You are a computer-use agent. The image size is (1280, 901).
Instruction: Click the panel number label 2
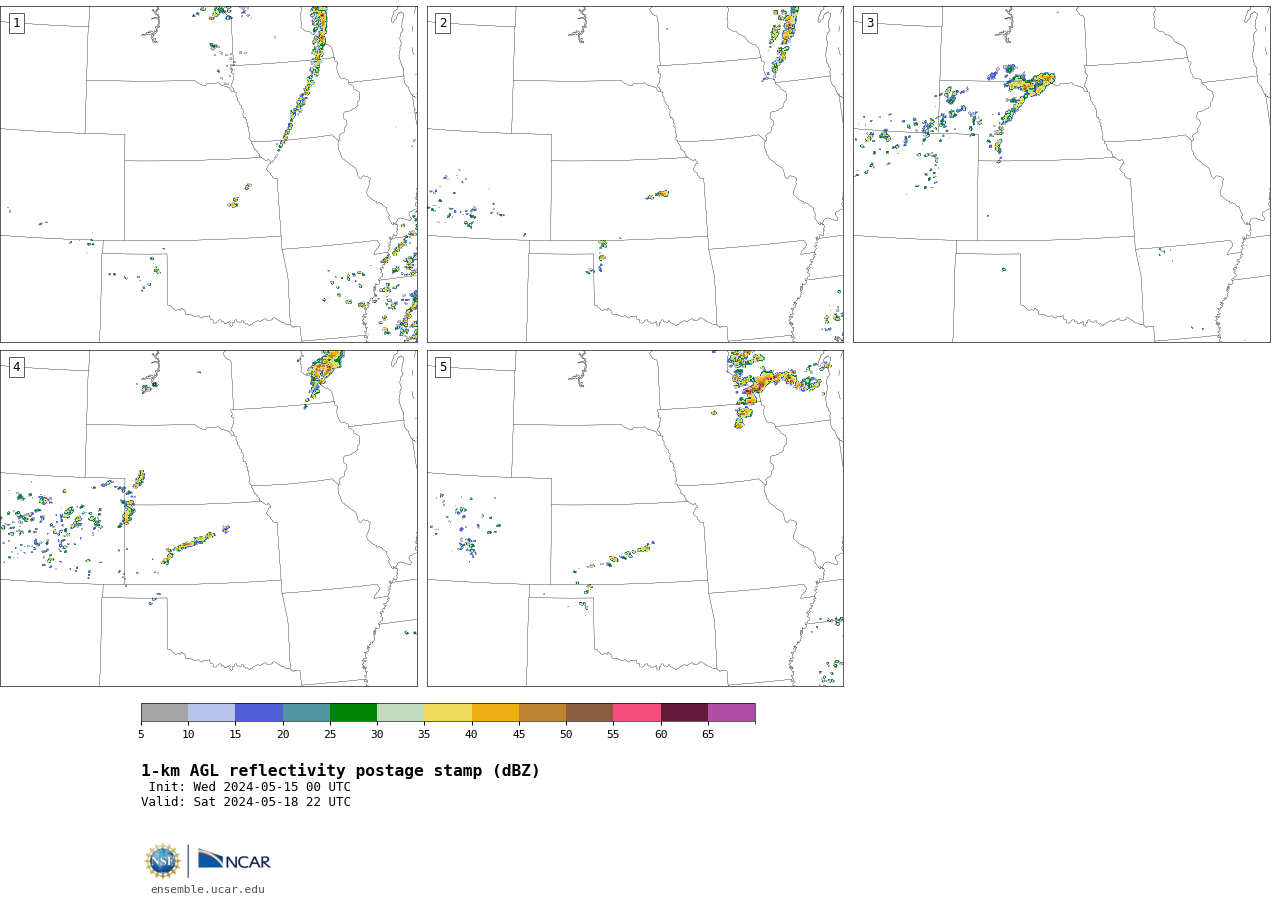[x=443, y=23]
